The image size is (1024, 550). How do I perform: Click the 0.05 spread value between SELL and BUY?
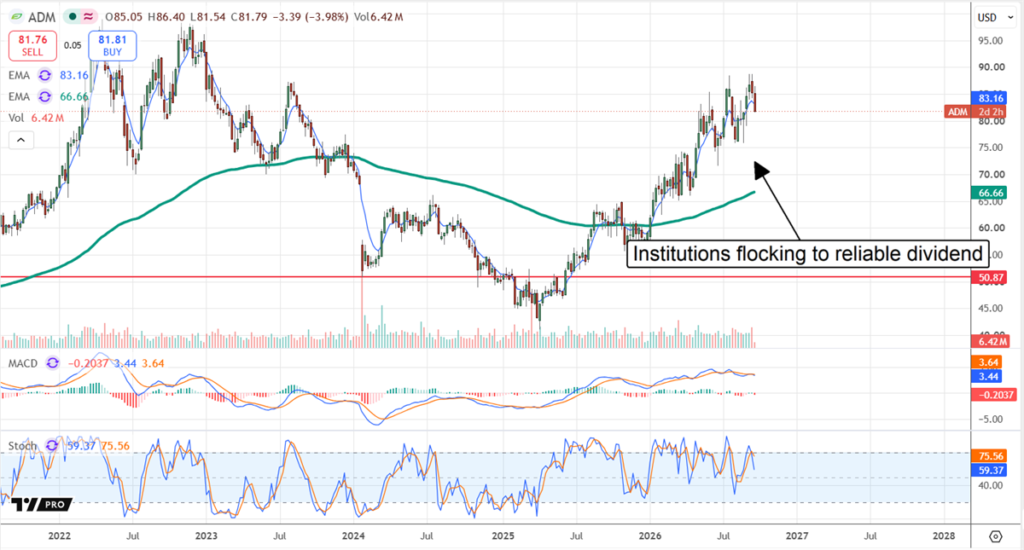(72, 46)
